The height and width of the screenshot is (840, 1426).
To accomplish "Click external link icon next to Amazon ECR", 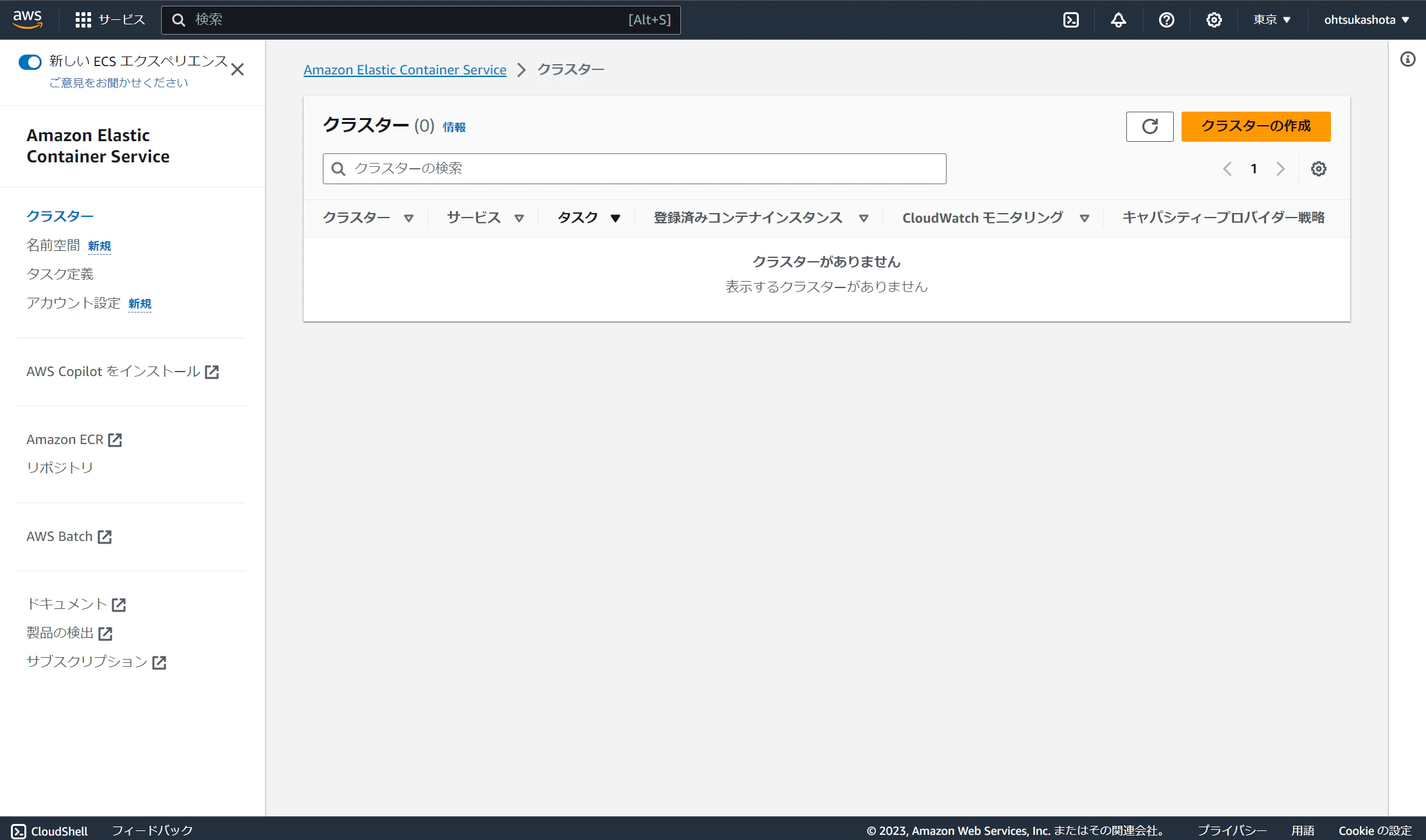I will [115, 440].
